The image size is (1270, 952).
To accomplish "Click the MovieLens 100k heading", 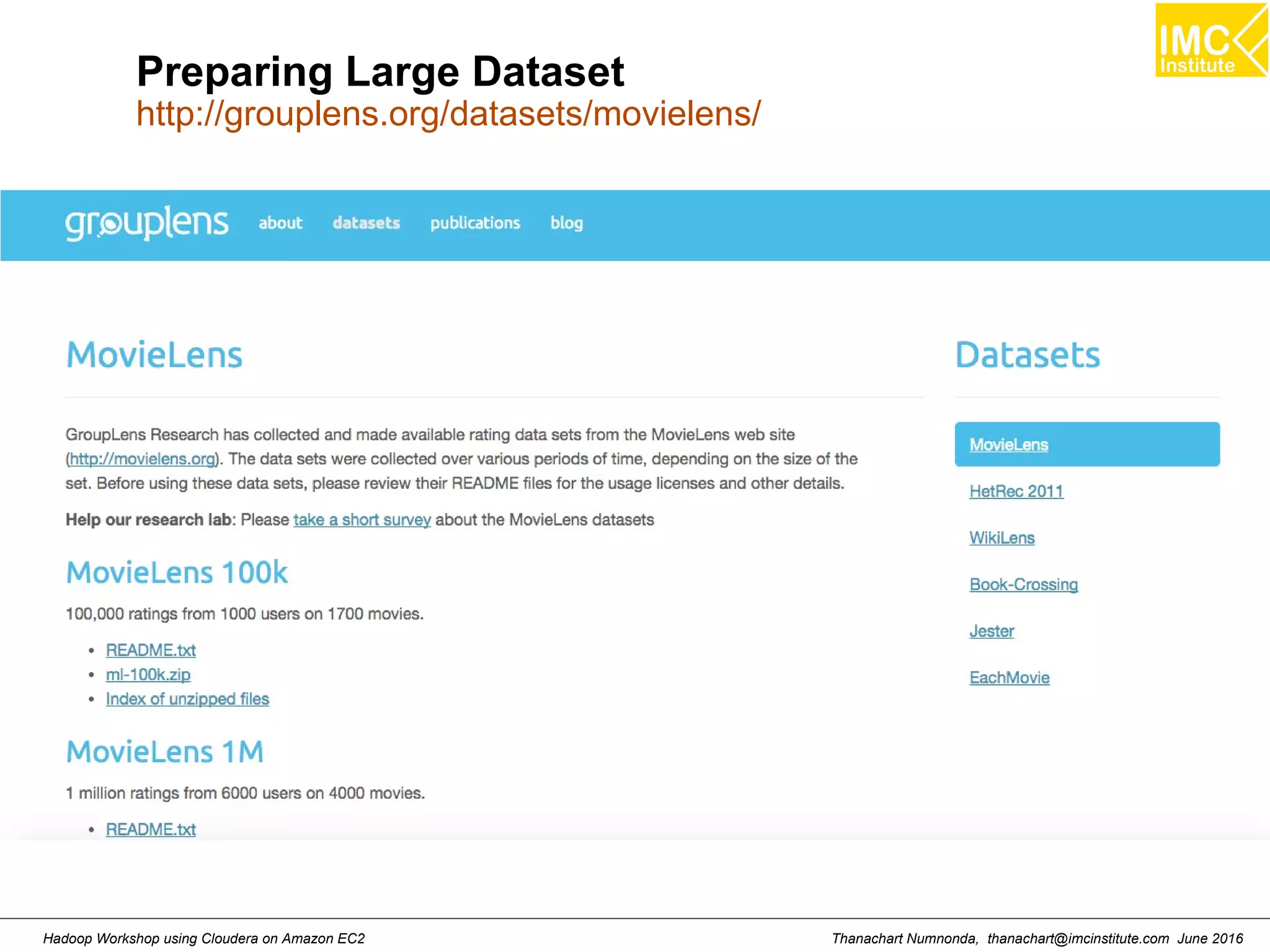I will pos(177,572).
